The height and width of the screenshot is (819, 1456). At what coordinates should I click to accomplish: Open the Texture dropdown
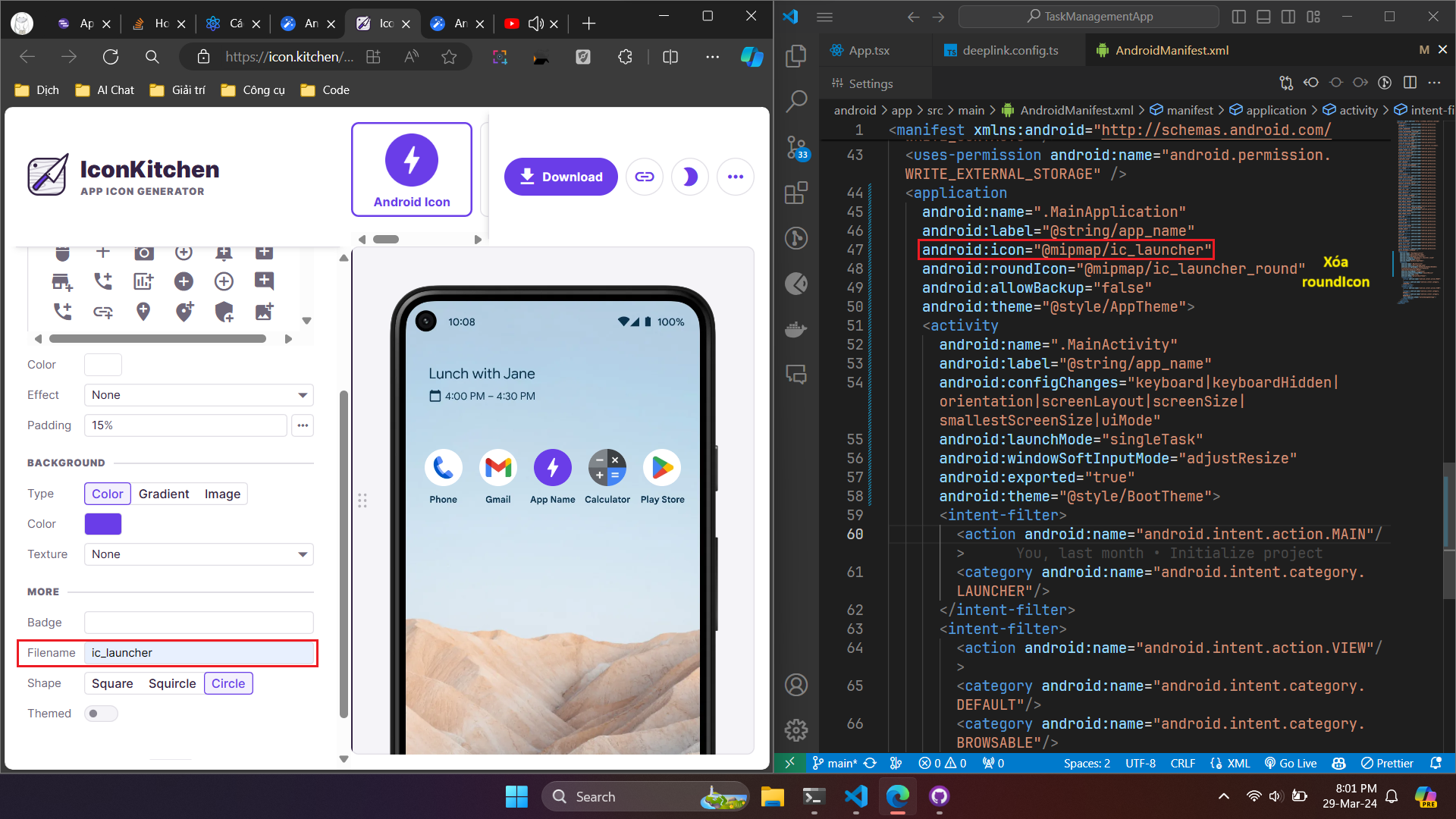coord(199,554)
